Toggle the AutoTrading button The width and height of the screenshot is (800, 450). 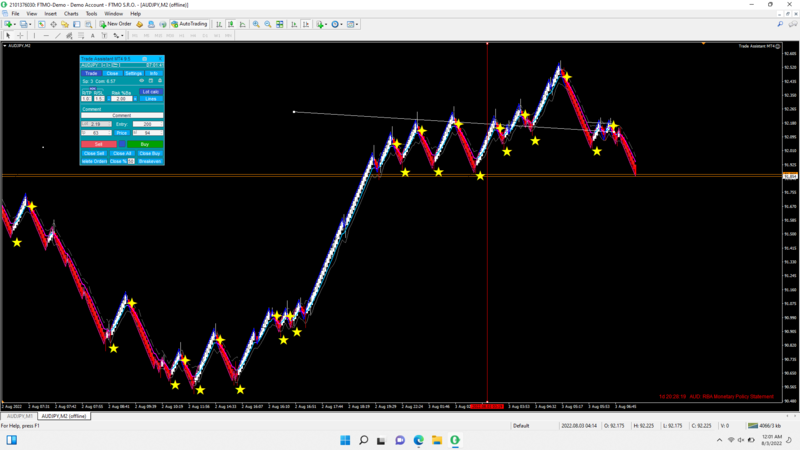pos(189,24)
